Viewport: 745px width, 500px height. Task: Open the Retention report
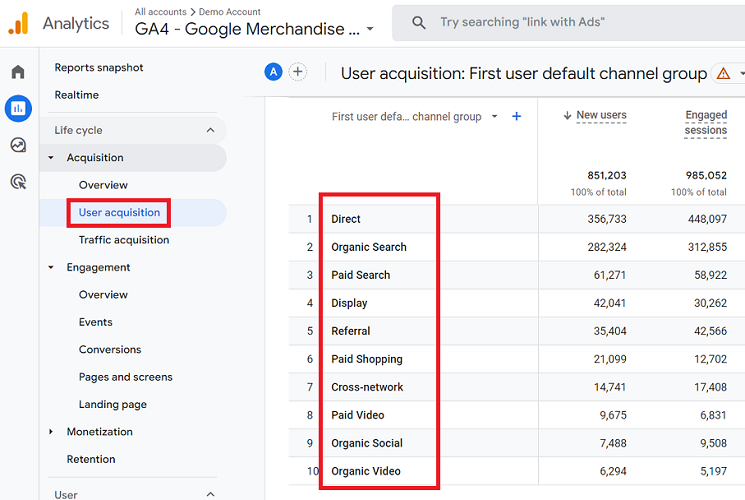91,459
